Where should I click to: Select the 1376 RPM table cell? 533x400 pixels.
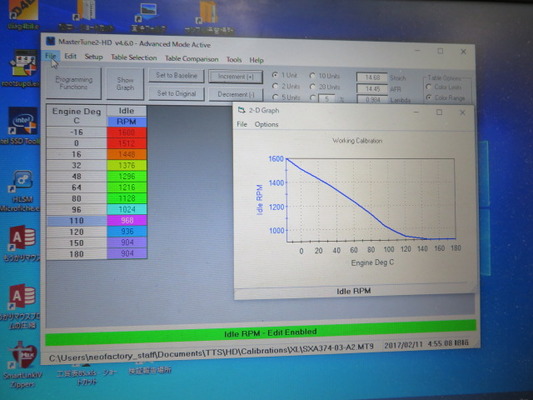point(126,166)
